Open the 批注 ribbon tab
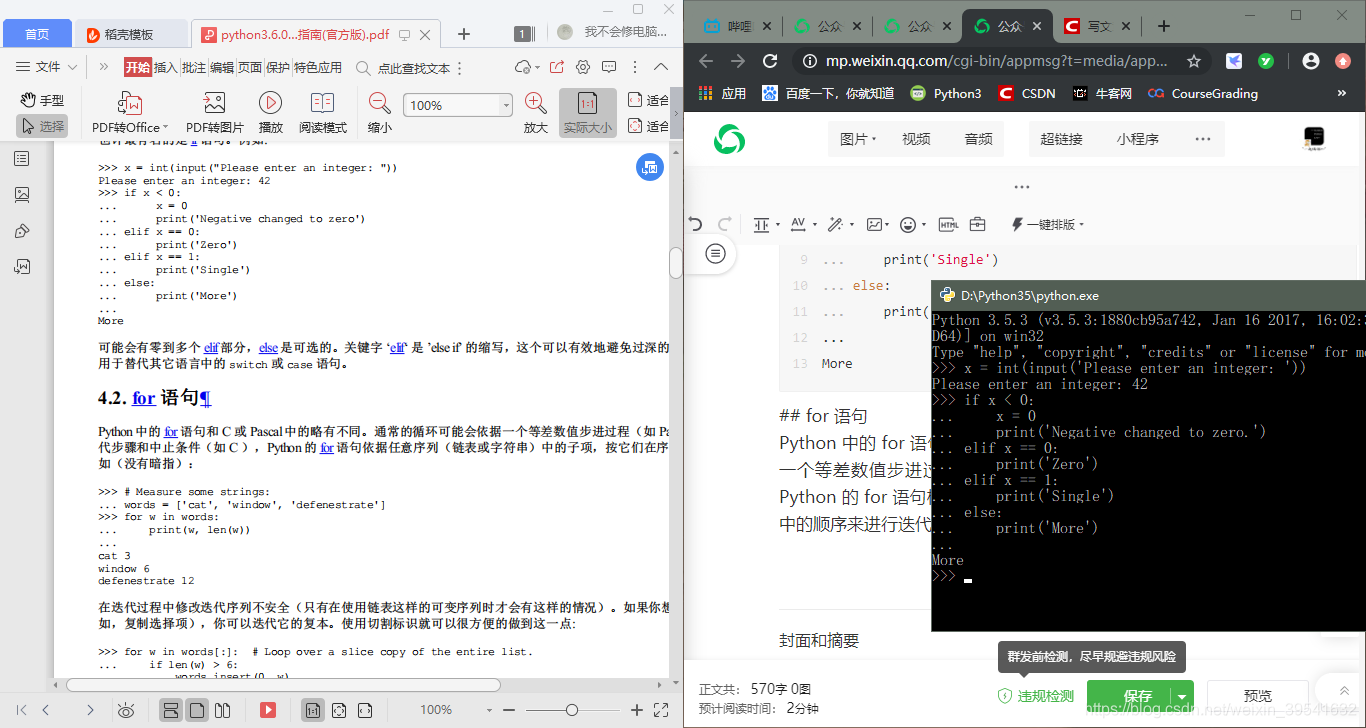Viewport: 1366px width, 728px height. click(x=193, y=67)
